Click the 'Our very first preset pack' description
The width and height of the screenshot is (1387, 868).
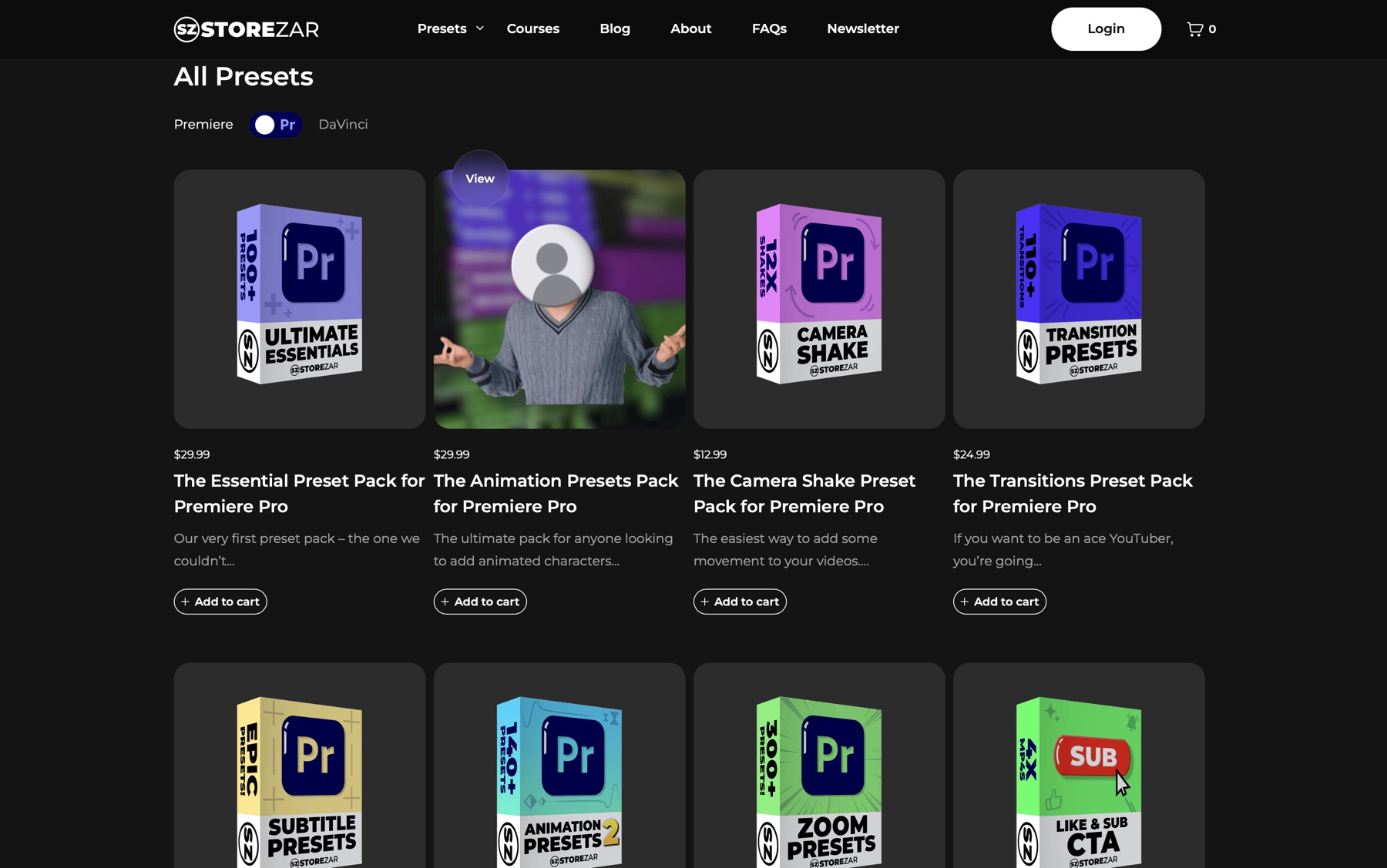tap(297, 550)
